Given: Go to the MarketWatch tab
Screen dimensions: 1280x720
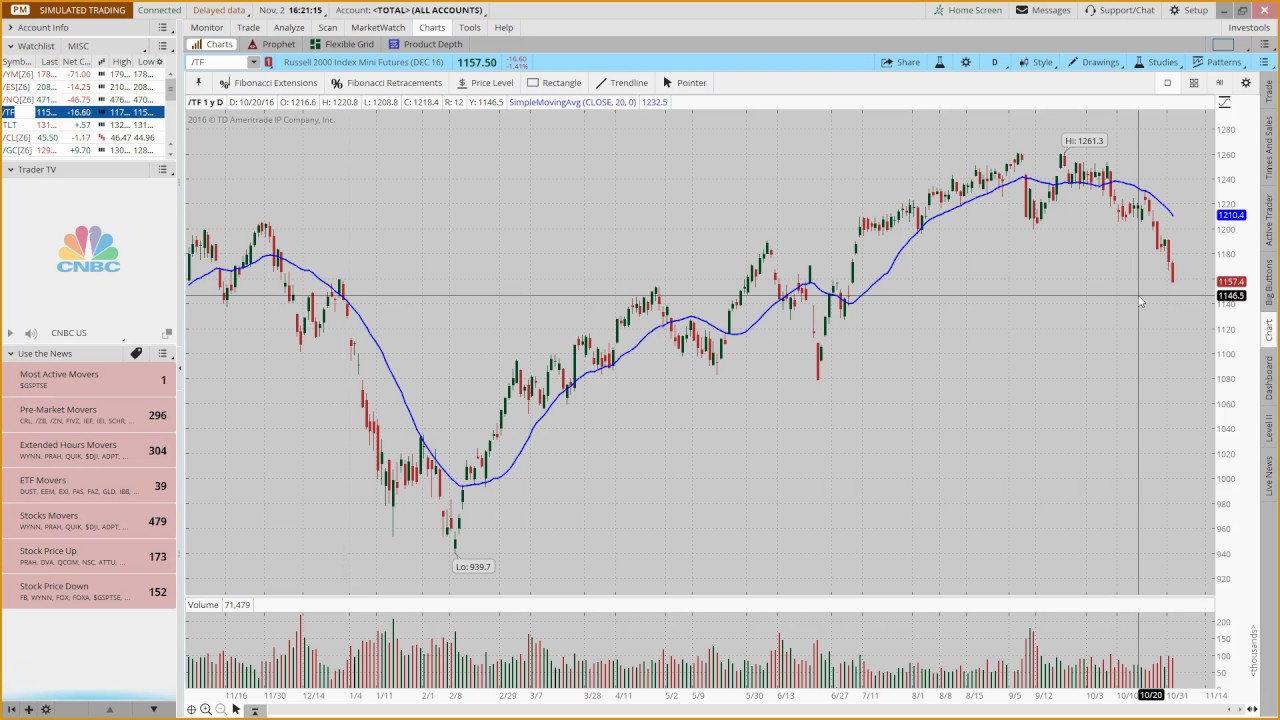Looking at the screenshot, I should pos(378,28).
